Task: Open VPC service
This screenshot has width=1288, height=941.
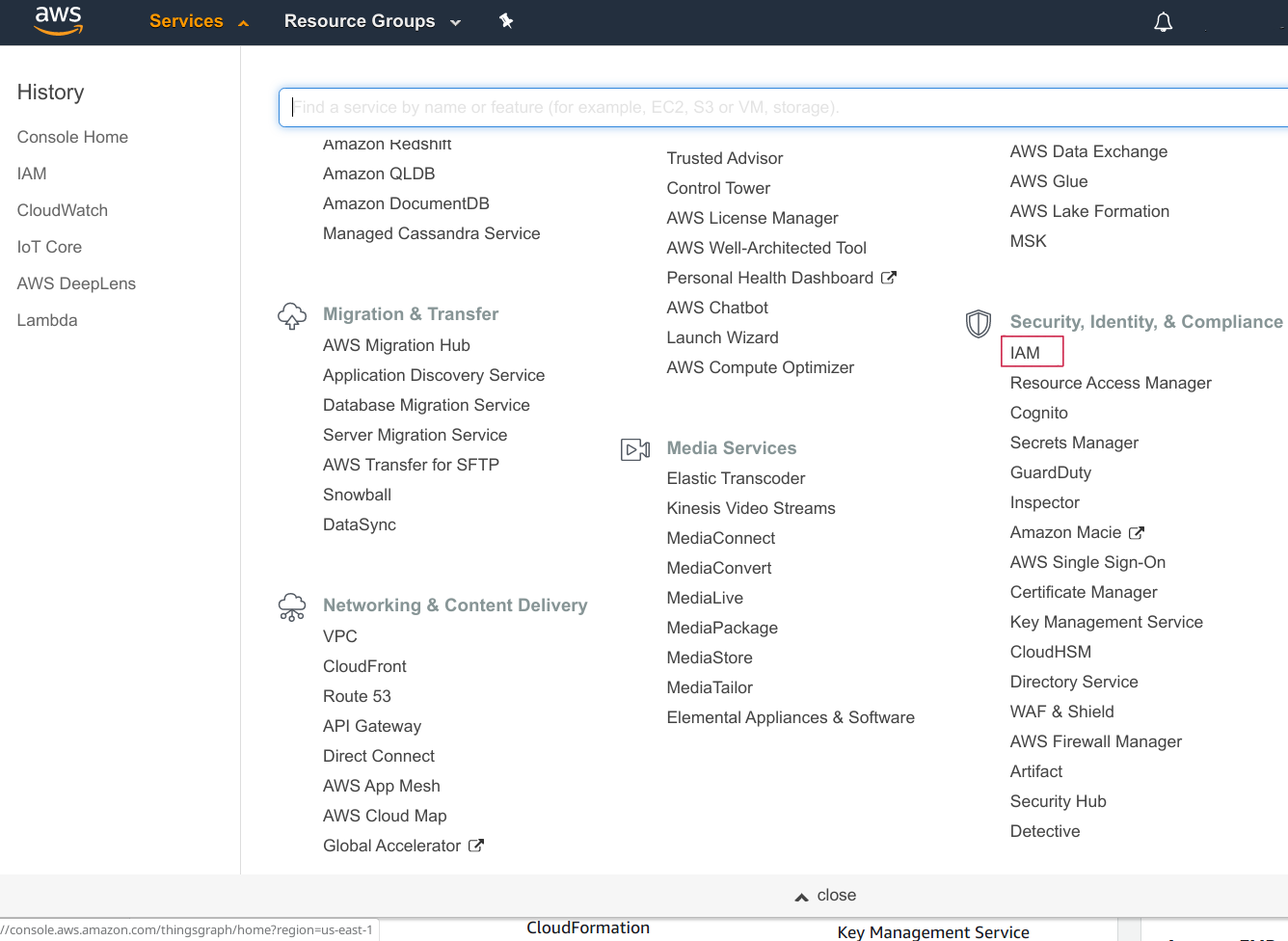Action: (x=340, y=636)
